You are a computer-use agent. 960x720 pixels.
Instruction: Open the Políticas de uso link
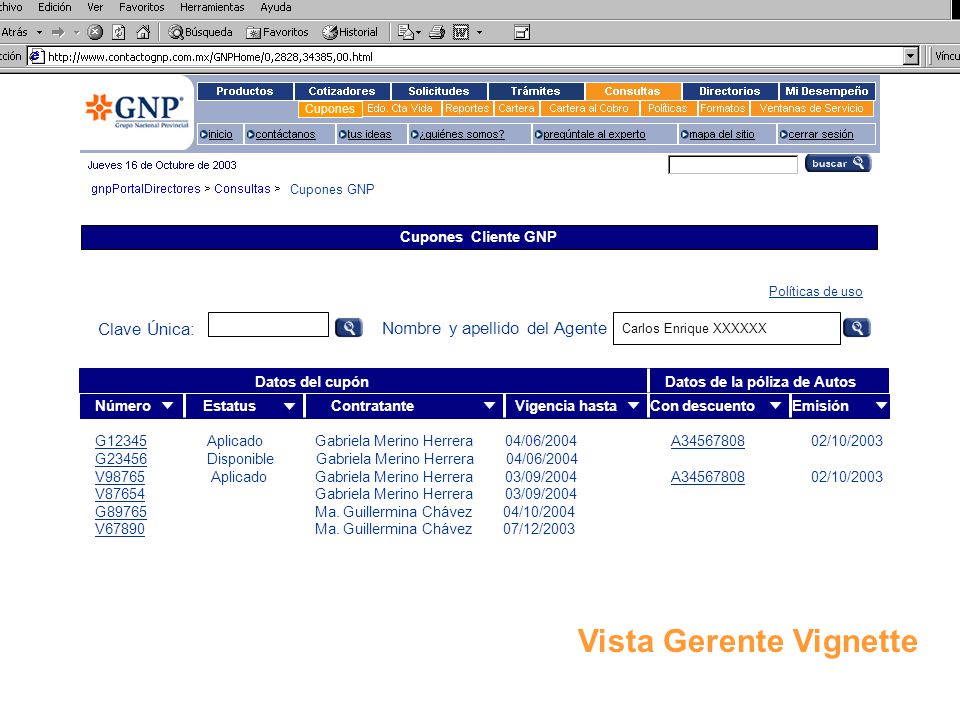816,291
